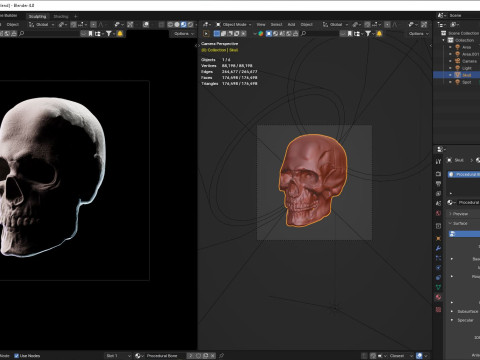Open the Object properties tab
The image size is (480, 360).
coord(438,238)
